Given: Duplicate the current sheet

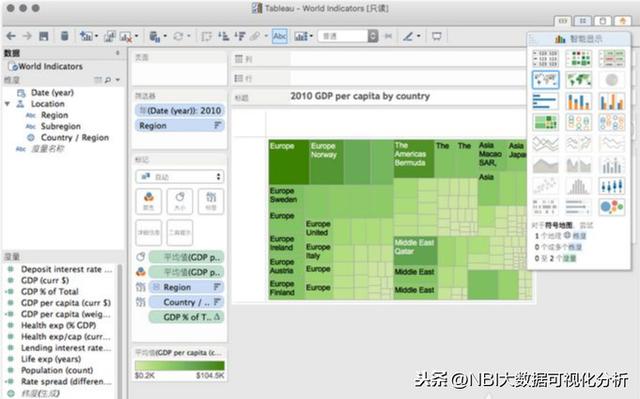Looking at the screenshot, I should tap(110, 36).
